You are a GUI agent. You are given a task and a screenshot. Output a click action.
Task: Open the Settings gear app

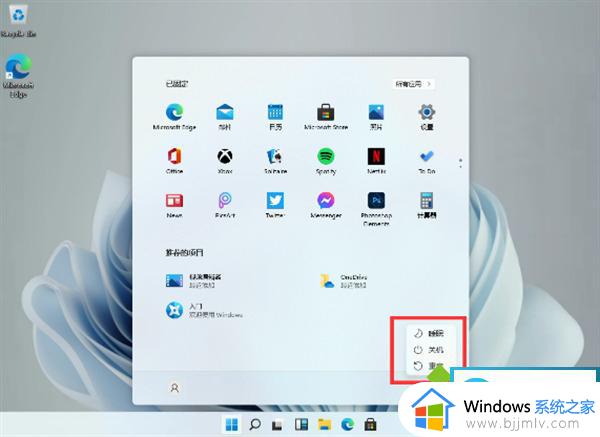[x=427, y=117]
